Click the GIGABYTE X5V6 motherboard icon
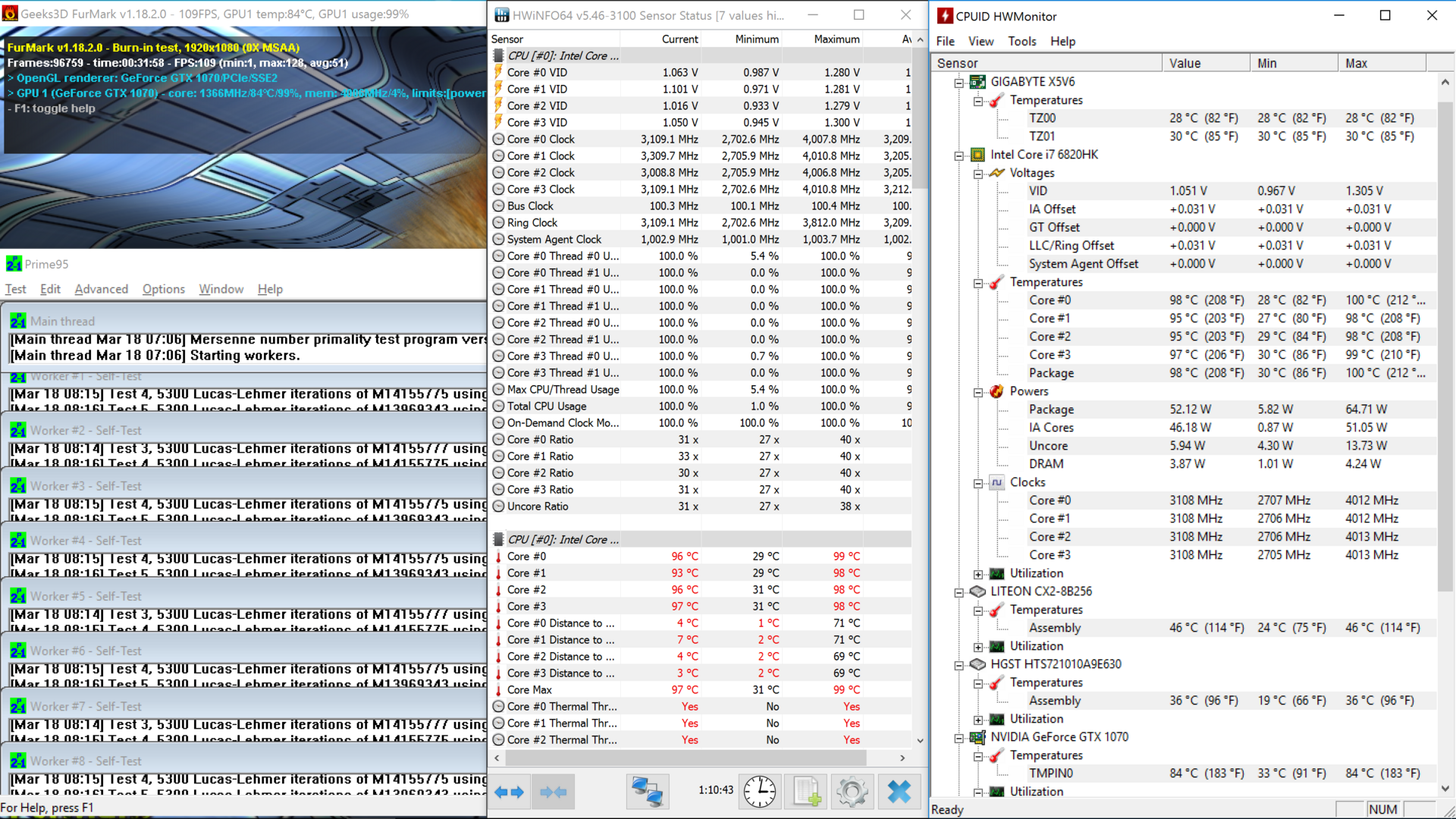Image resolution: width=1456 pixels, height=819 pixels. [977, 81]
